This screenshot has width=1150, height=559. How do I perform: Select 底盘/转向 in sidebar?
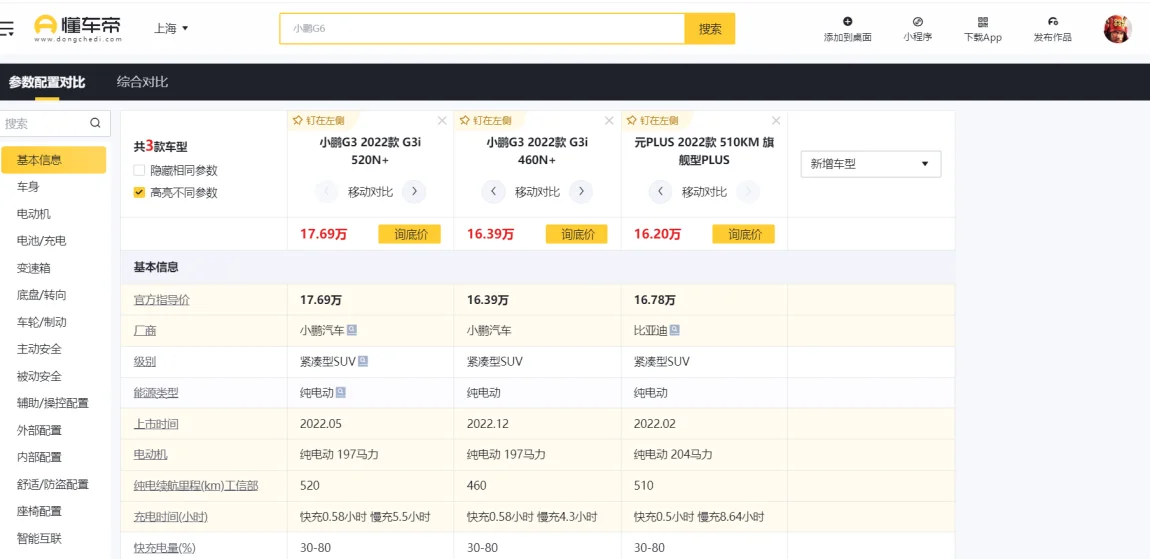(x=42, y=295)
